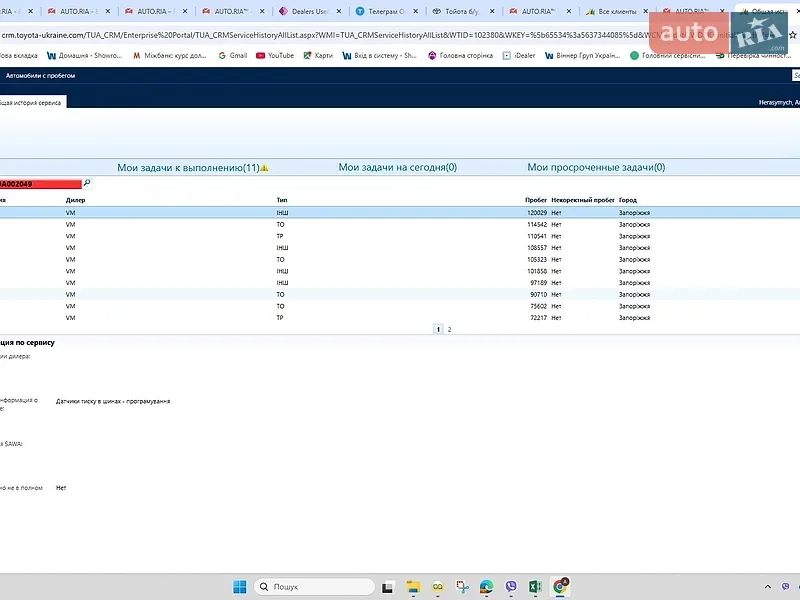Click the Chrome icon in the taskbar

560,587
